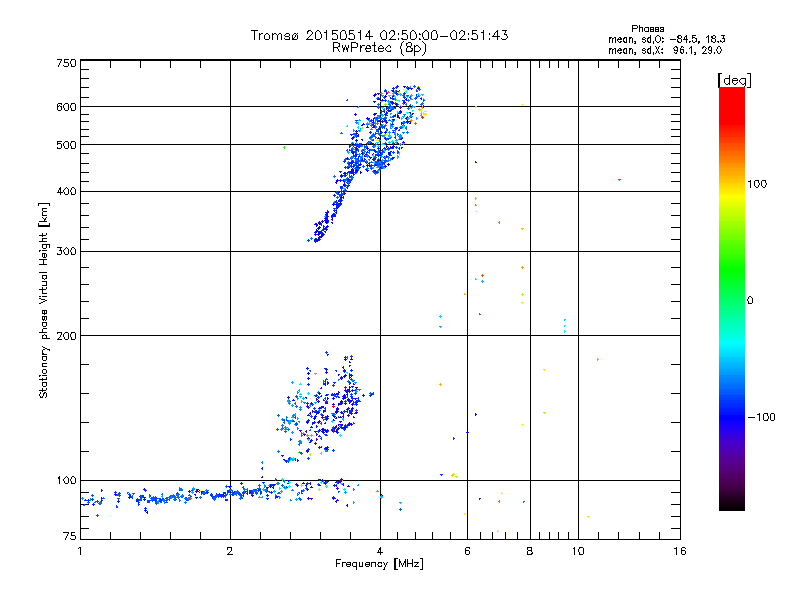Click the isolated red point right of 10 MHz
The image size is (800, 600).
[619, 180]
